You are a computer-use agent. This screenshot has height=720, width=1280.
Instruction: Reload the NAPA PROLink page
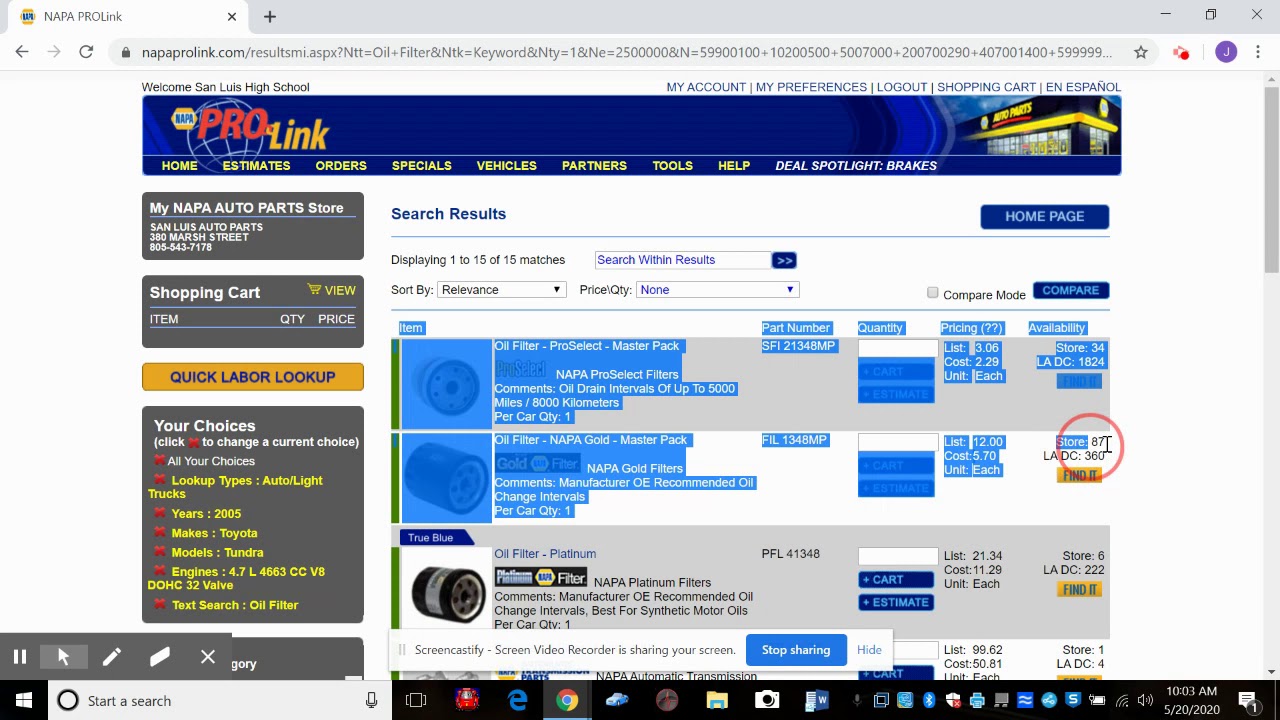point(86,52)
